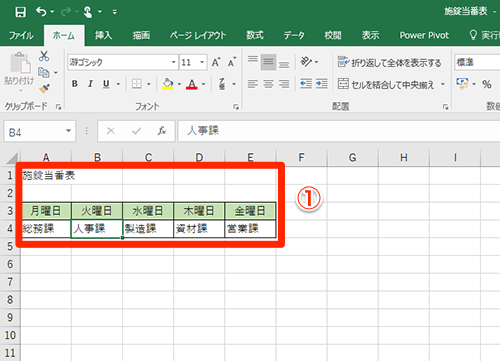Apply the yellow fill color bucket
Screen dimensions: 500x361
(x=168, y=84)
